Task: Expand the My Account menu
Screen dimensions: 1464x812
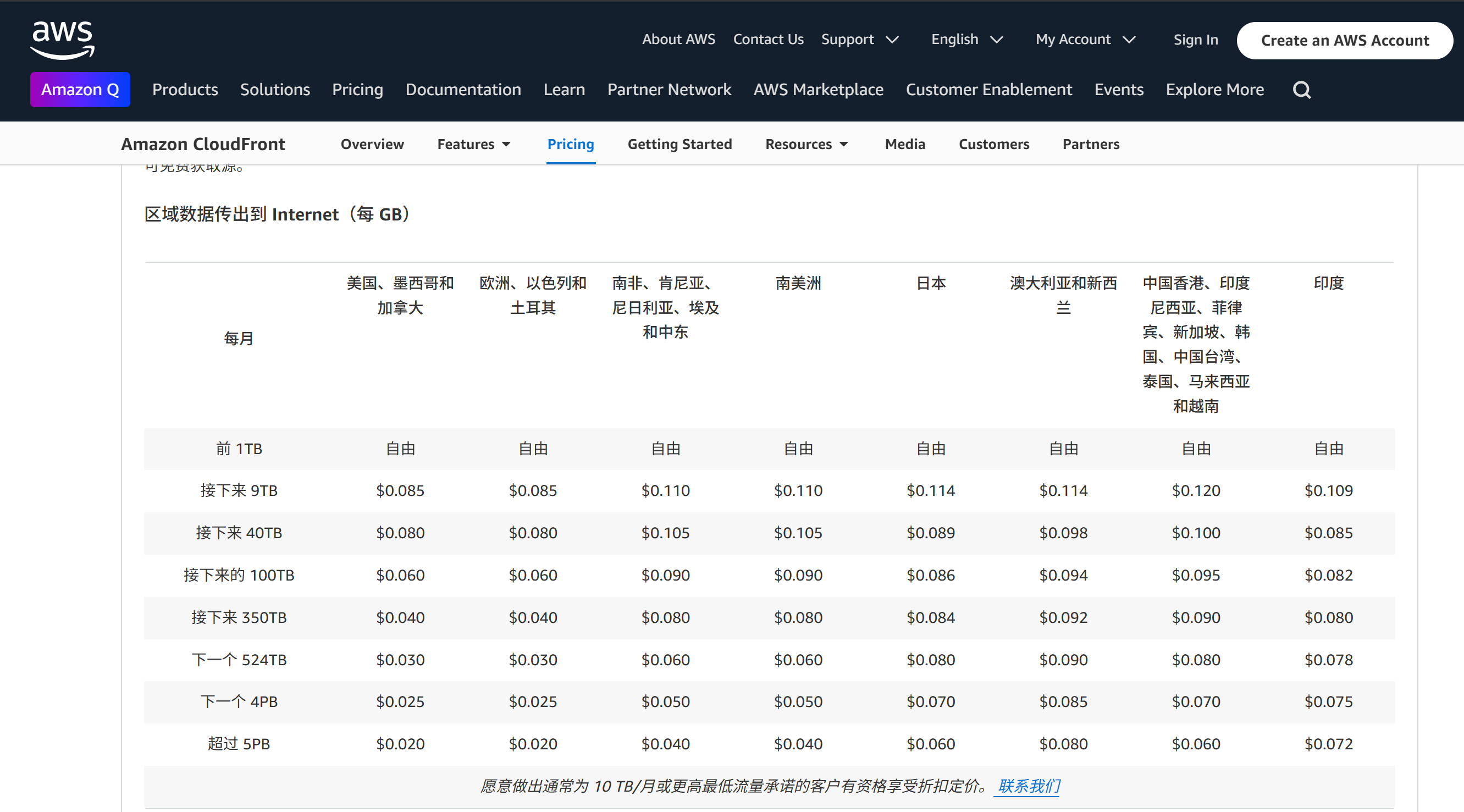Action: click(x=1086, y=39)
